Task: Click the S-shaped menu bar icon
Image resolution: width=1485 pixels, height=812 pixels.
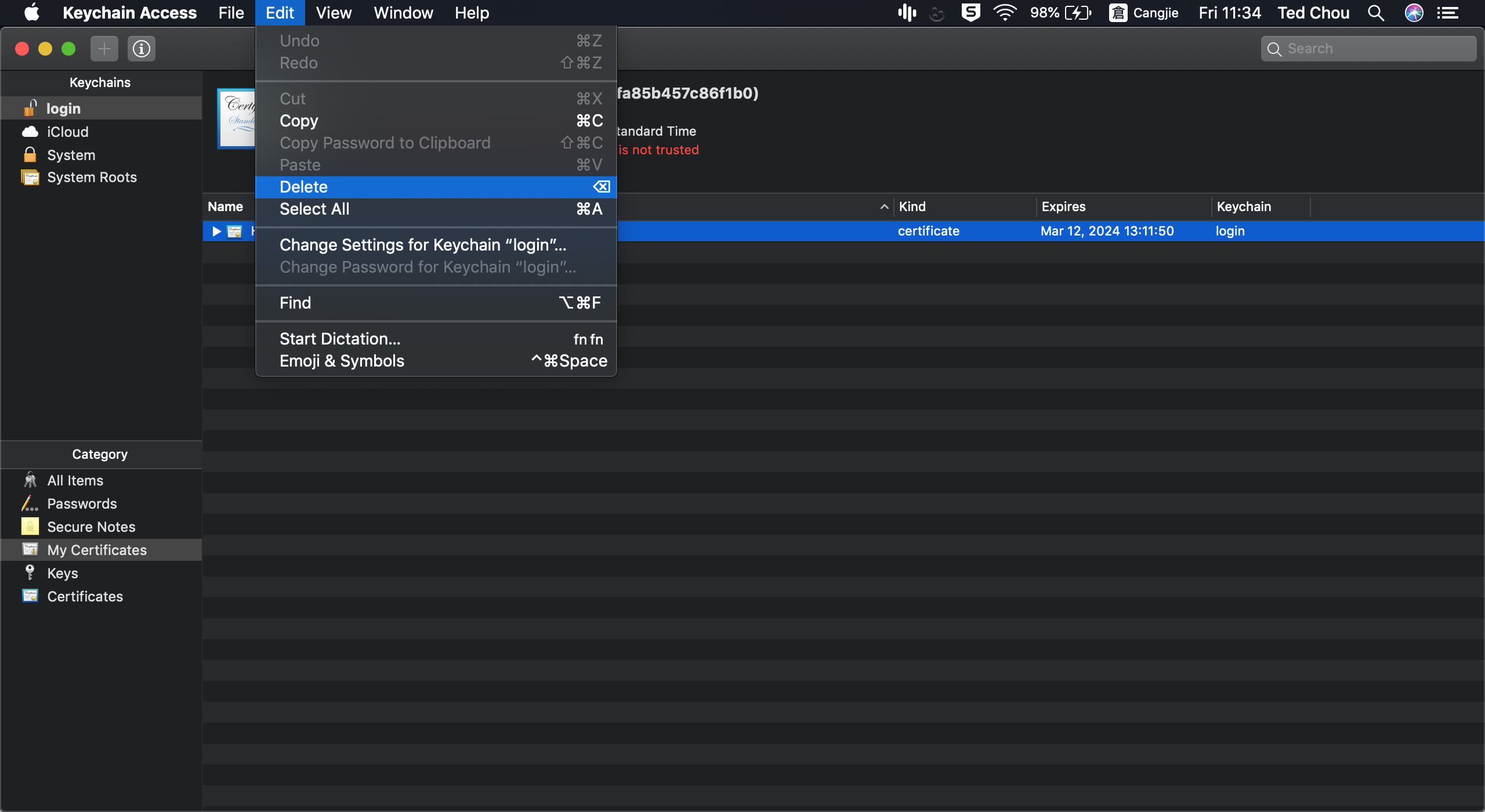Action: pos(970,13)
